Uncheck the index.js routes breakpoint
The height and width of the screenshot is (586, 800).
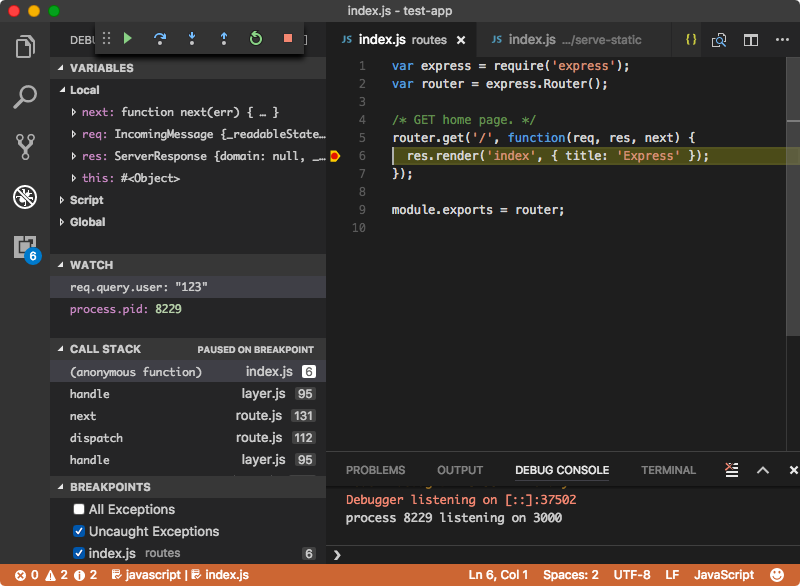79,553
